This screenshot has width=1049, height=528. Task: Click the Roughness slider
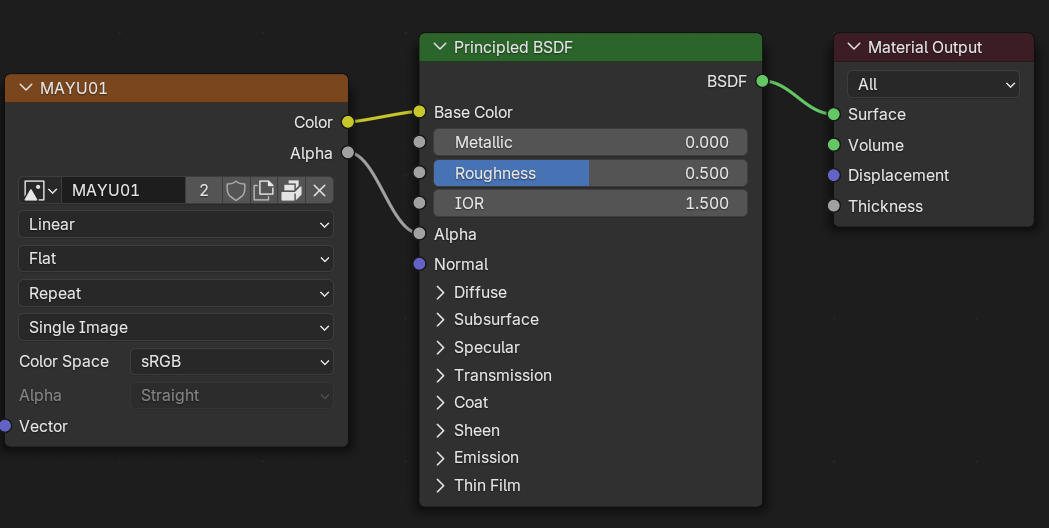[x=590, y=173]
